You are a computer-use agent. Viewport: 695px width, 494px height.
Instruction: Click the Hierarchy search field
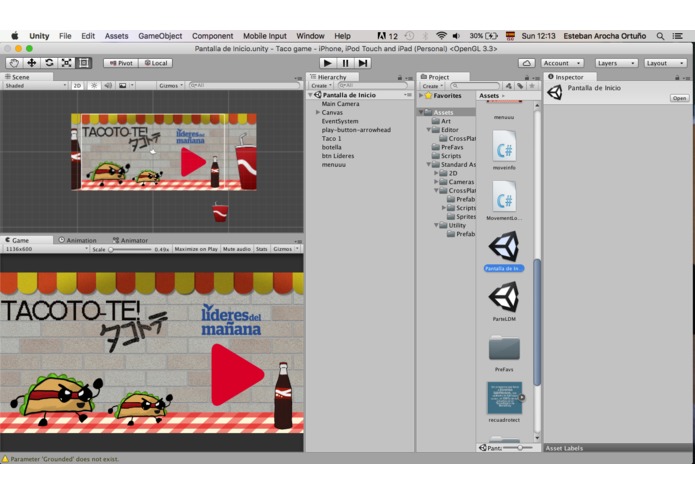pyautogui.click(x=372, y=86)
